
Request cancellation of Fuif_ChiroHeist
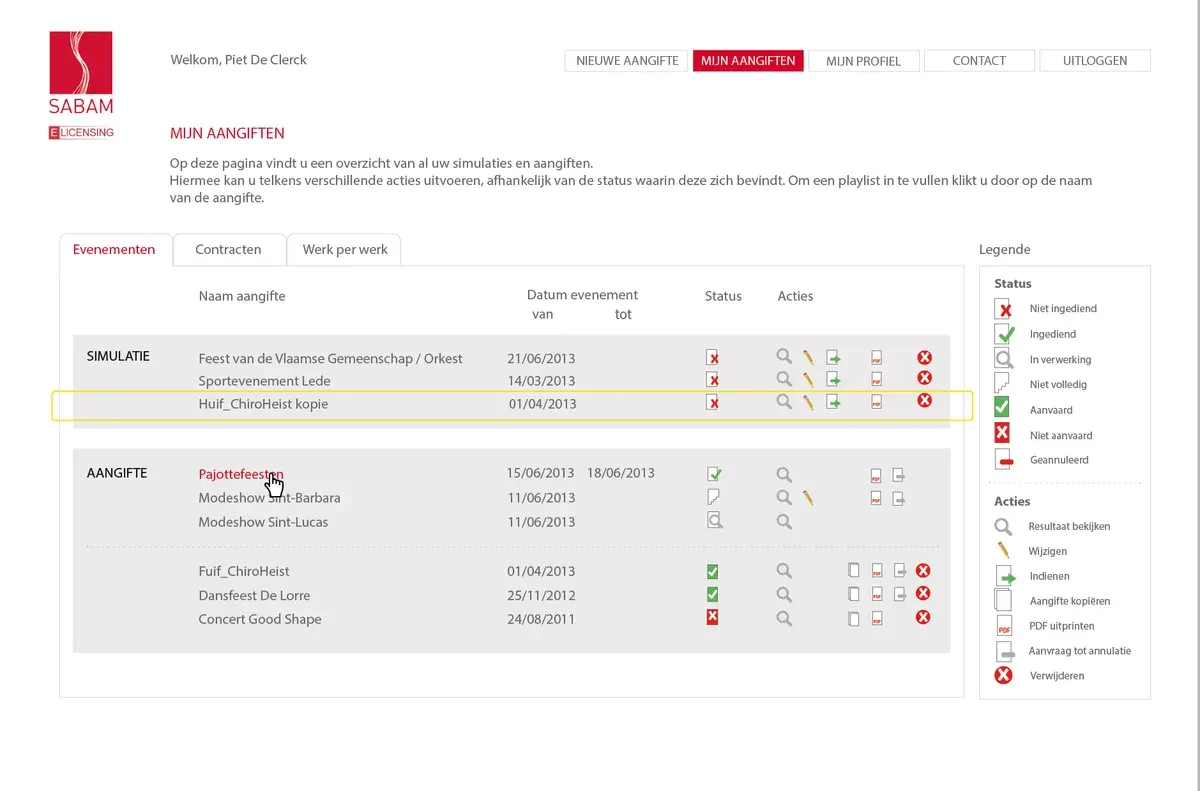899,571
